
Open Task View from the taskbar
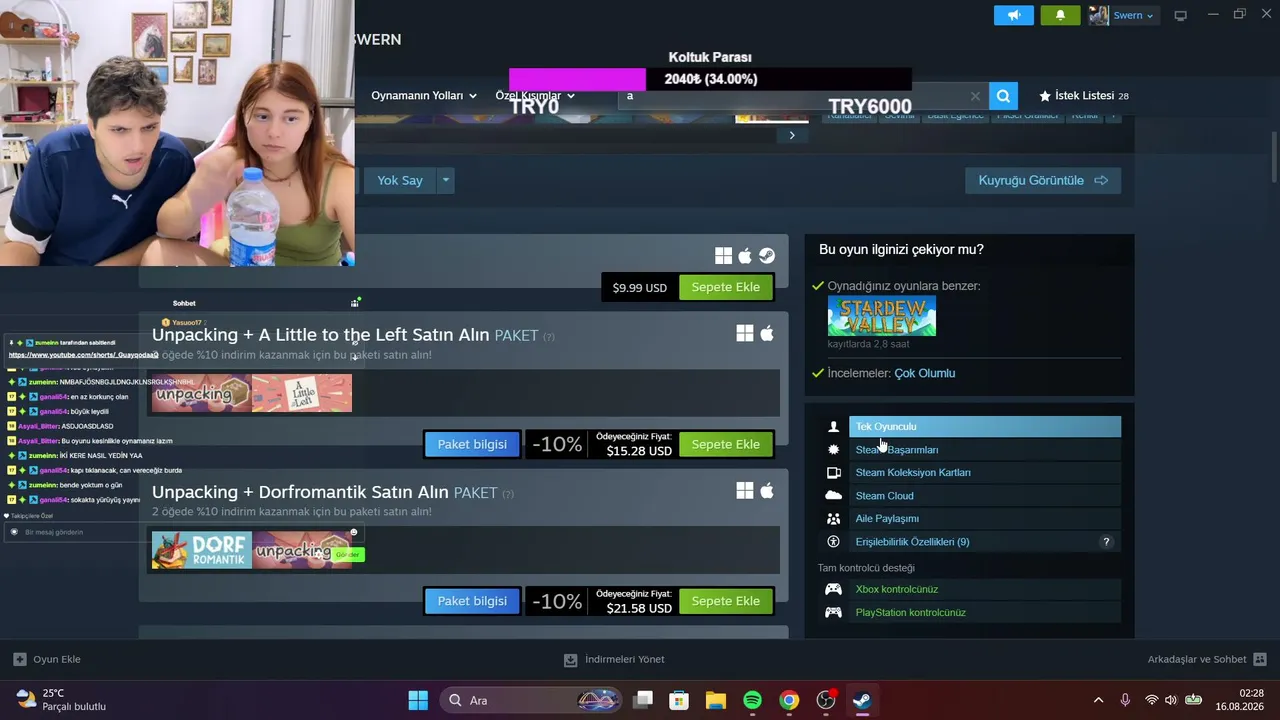(643, 700)
